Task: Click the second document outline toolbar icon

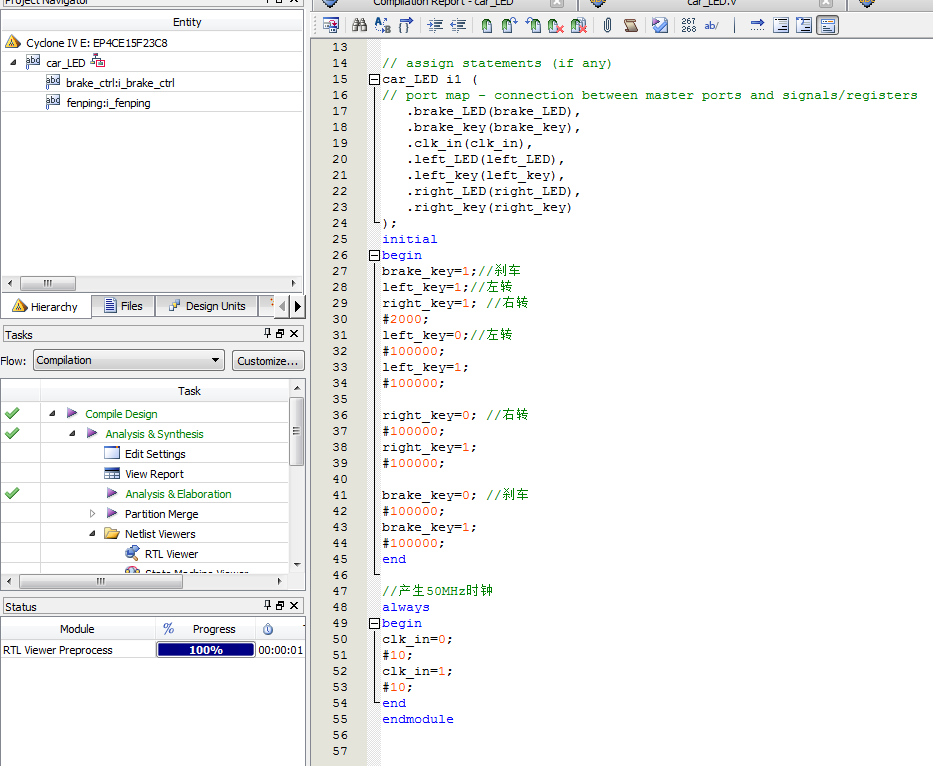Action: 804,25
